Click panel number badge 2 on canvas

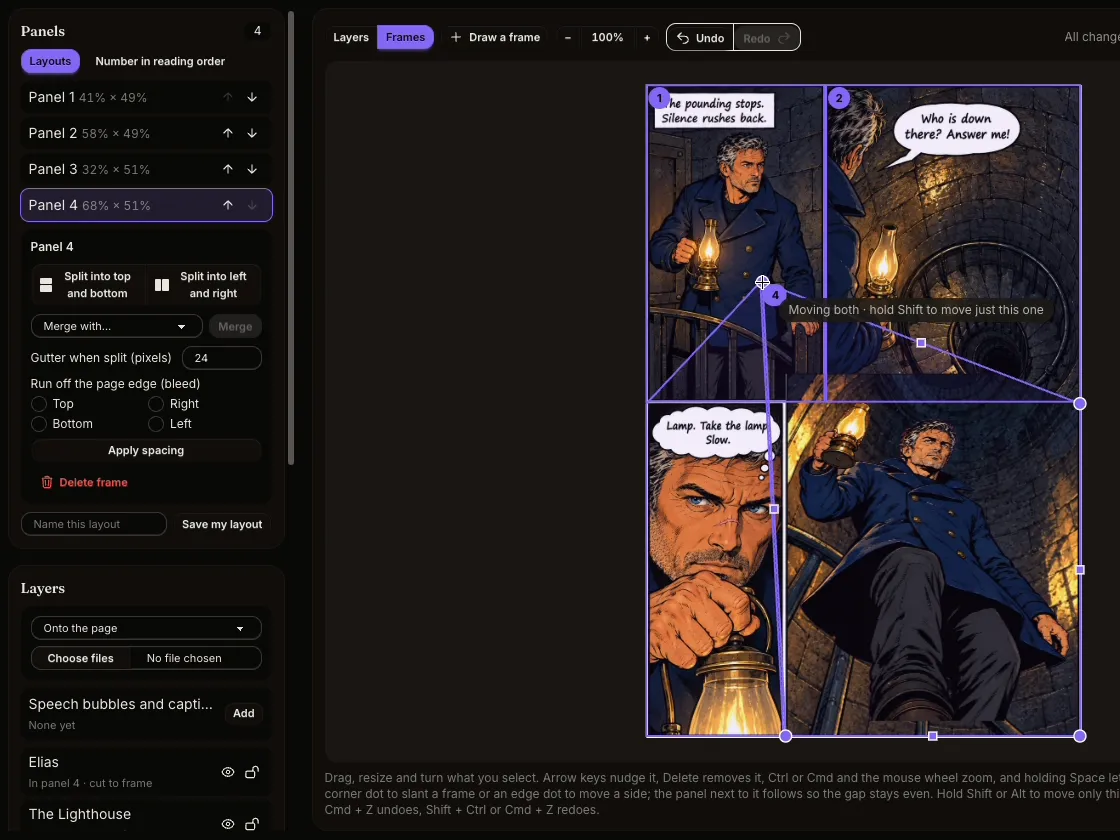click(x=839, y=98)
